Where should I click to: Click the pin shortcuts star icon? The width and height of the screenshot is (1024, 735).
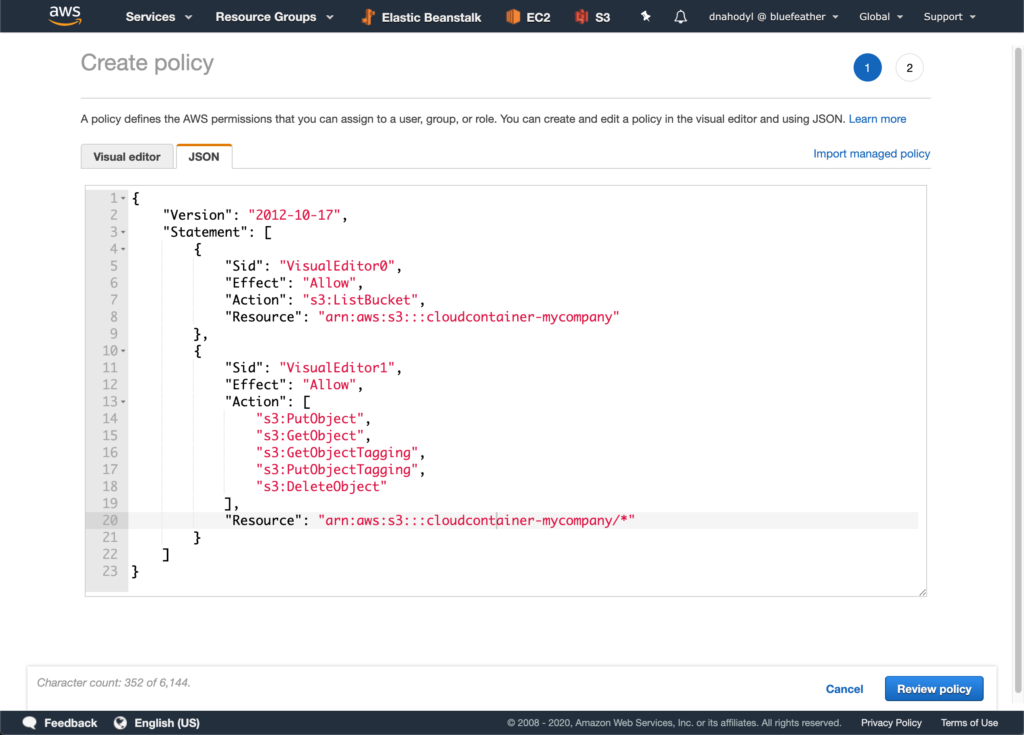pos(646,17)
